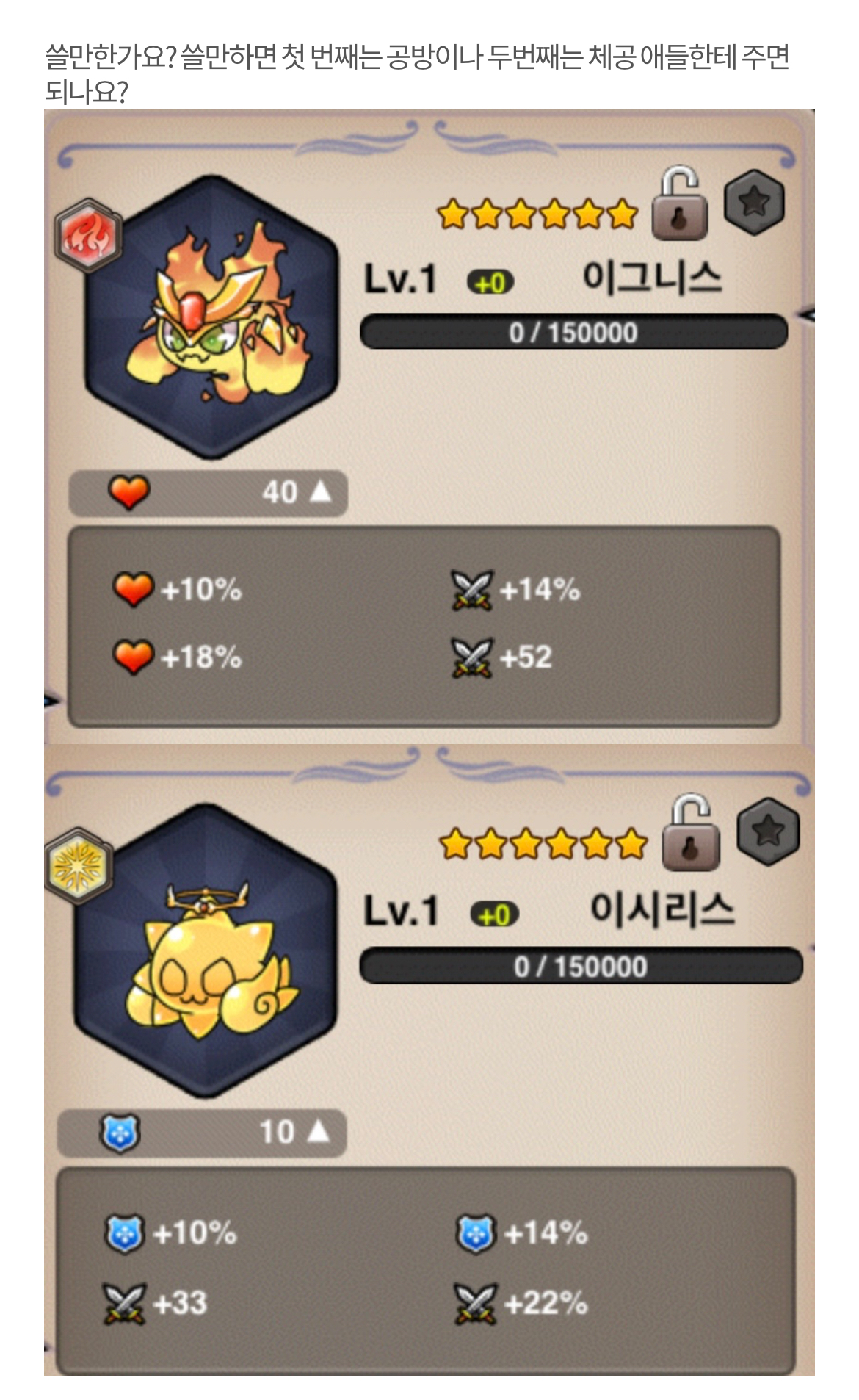Open the 이시리스 golden pet portrait
859x1400 pixels.
[x=206, y=951]
